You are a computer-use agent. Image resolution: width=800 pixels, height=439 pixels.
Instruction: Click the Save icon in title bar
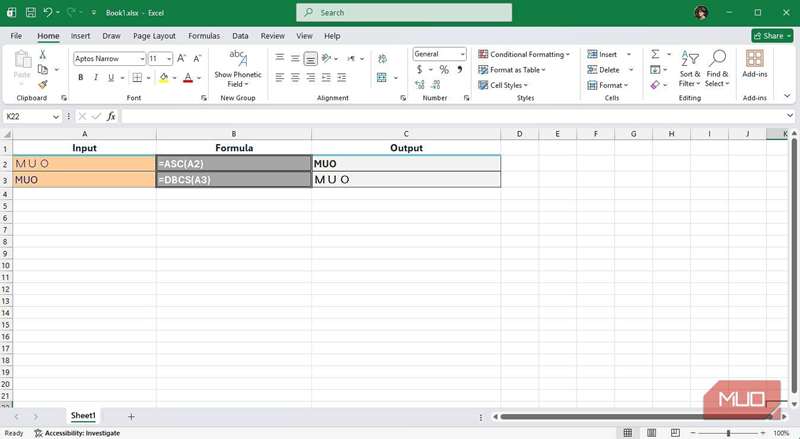pyautogui.click(x=31, y=13)
